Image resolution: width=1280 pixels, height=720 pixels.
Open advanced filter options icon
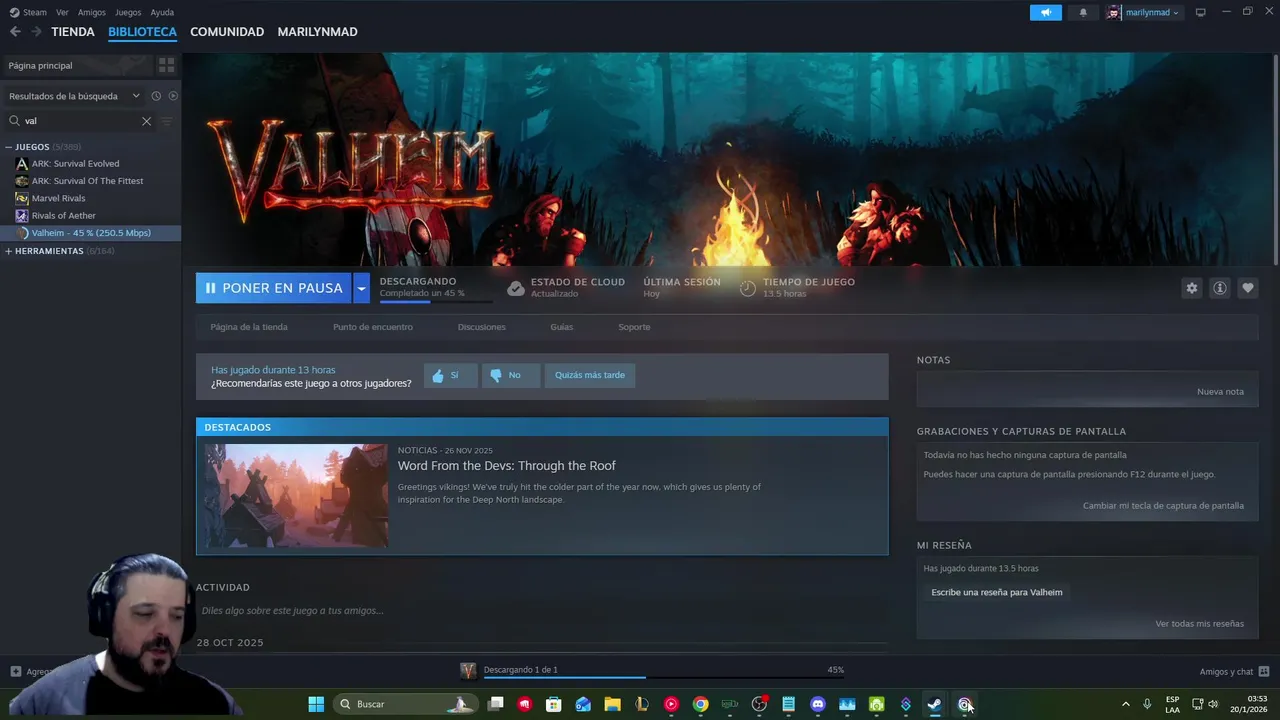coord(167,121)
